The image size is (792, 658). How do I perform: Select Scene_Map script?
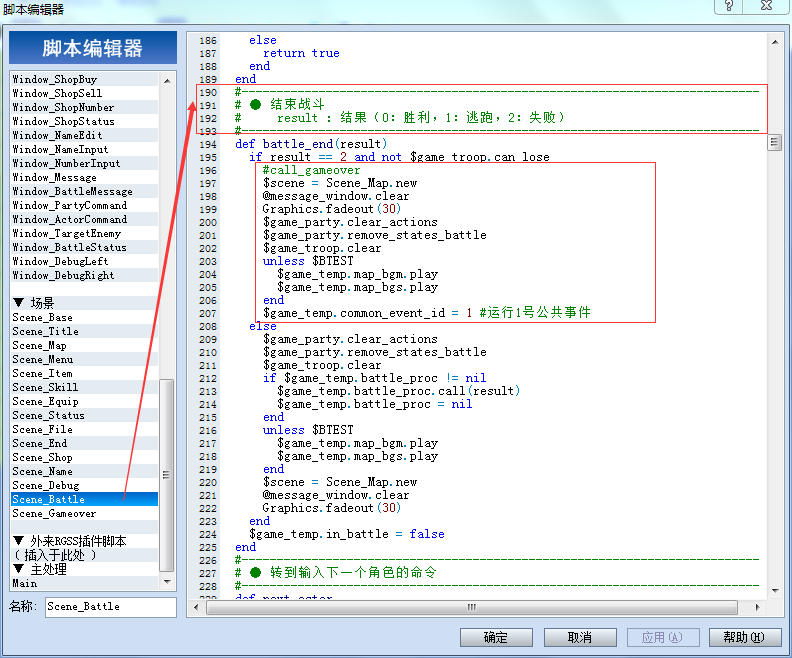tap(85, 346)
